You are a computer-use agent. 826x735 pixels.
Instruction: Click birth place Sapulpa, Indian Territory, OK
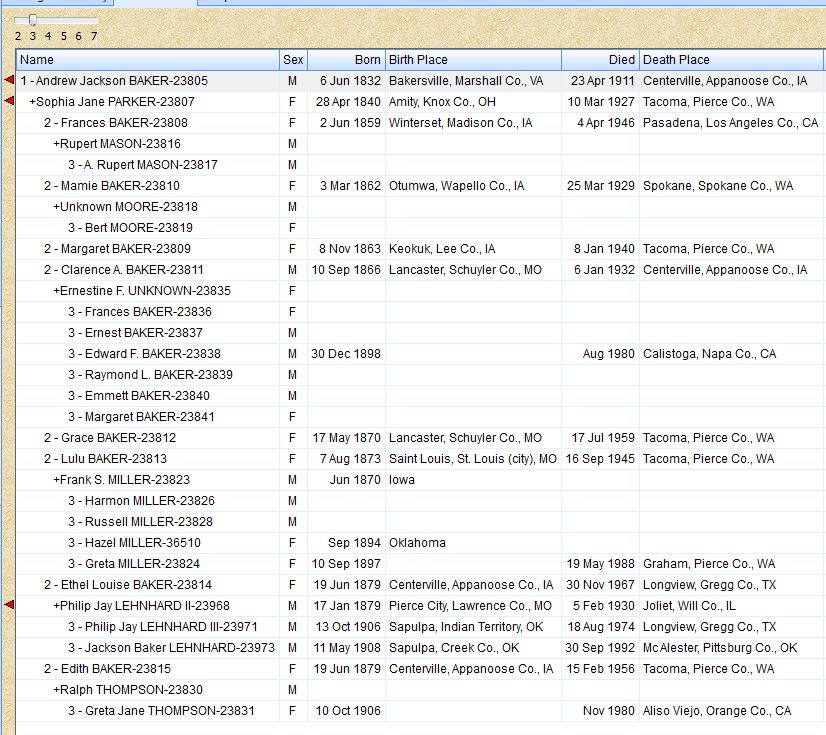pos(466,627)
